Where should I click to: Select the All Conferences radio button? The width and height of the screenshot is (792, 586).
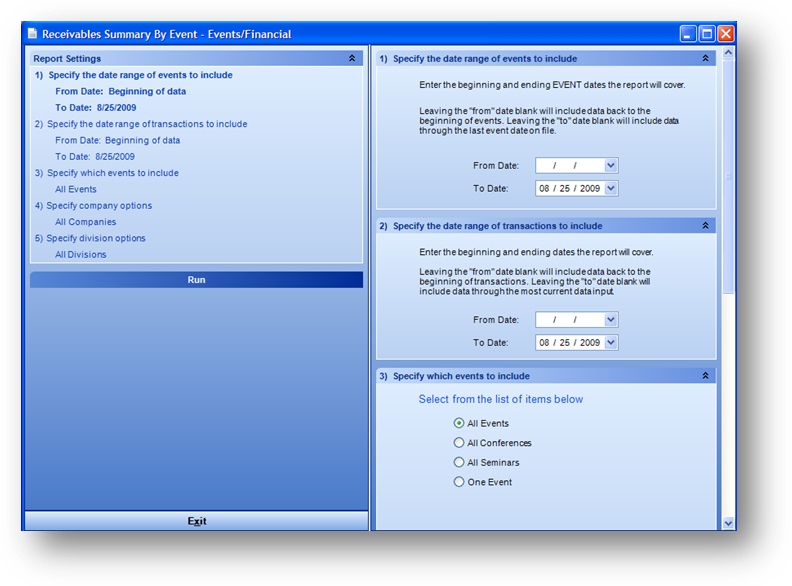459,443
